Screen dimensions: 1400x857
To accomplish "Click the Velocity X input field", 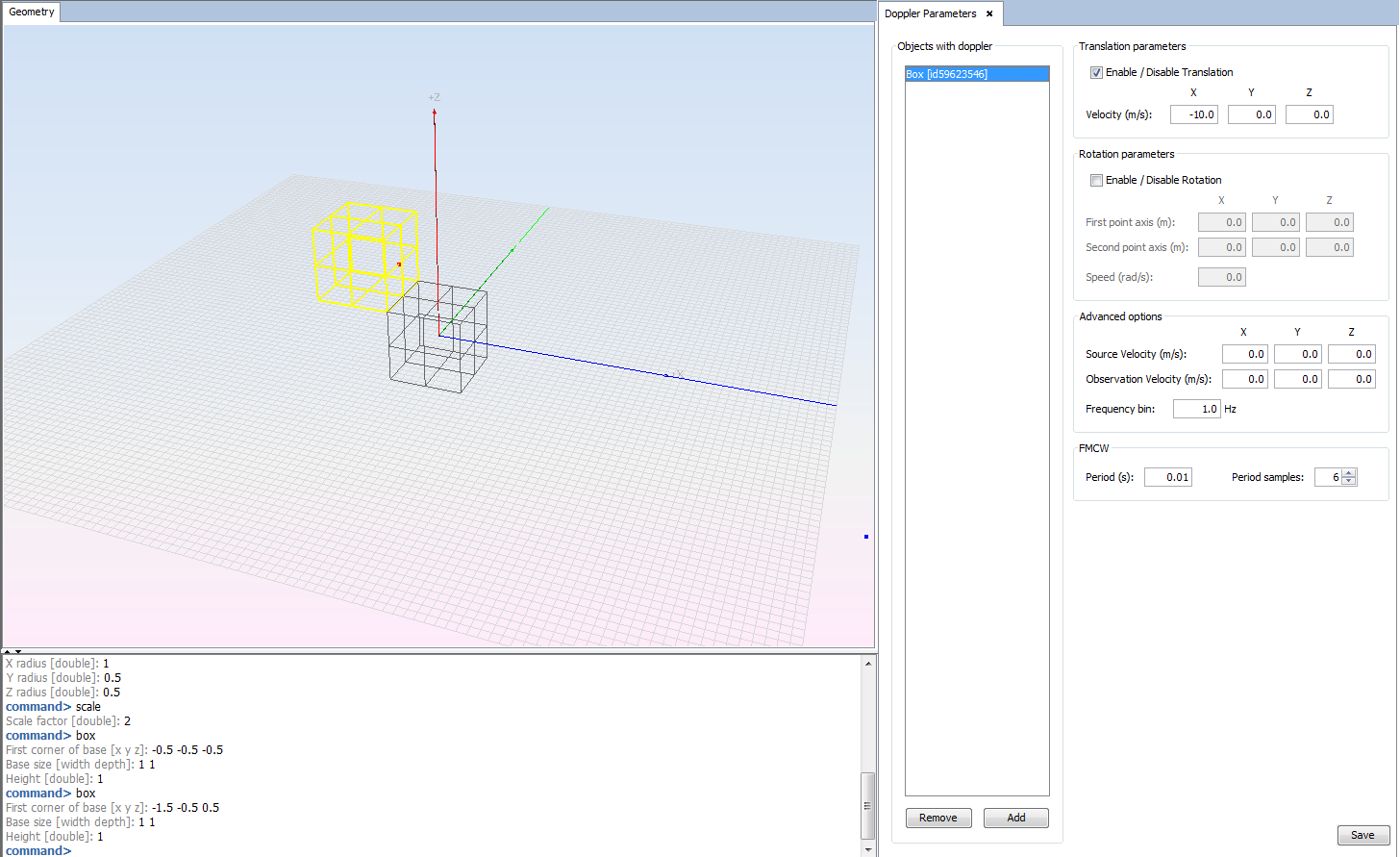I will tap(1193, 115).
